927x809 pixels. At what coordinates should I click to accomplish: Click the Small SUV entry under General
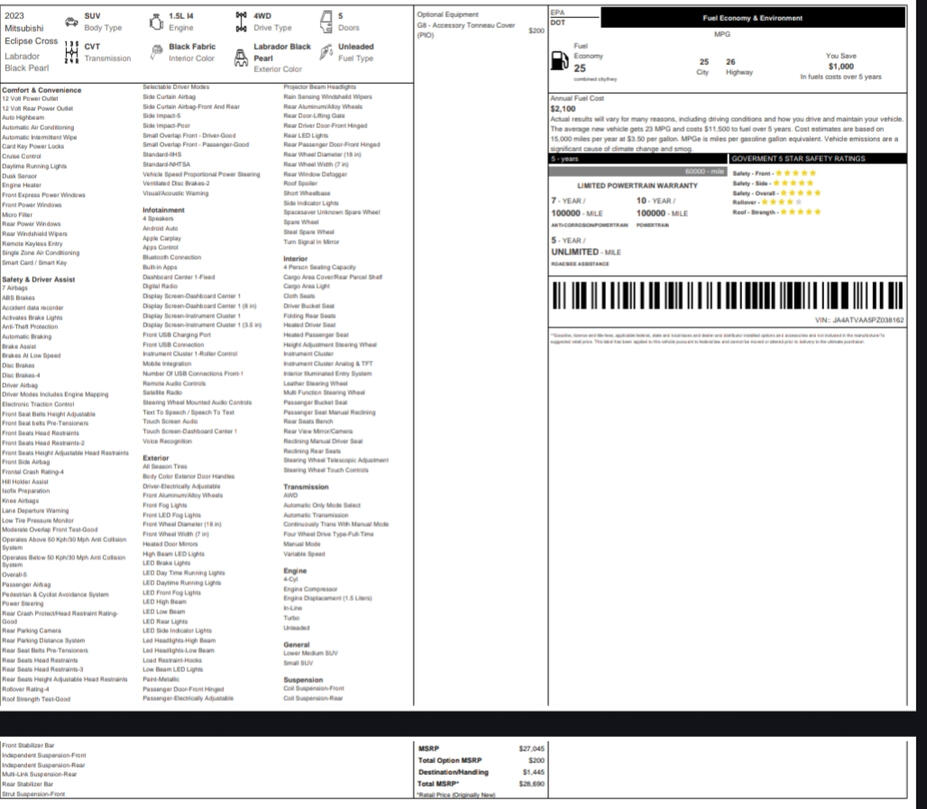pos(298,663)
